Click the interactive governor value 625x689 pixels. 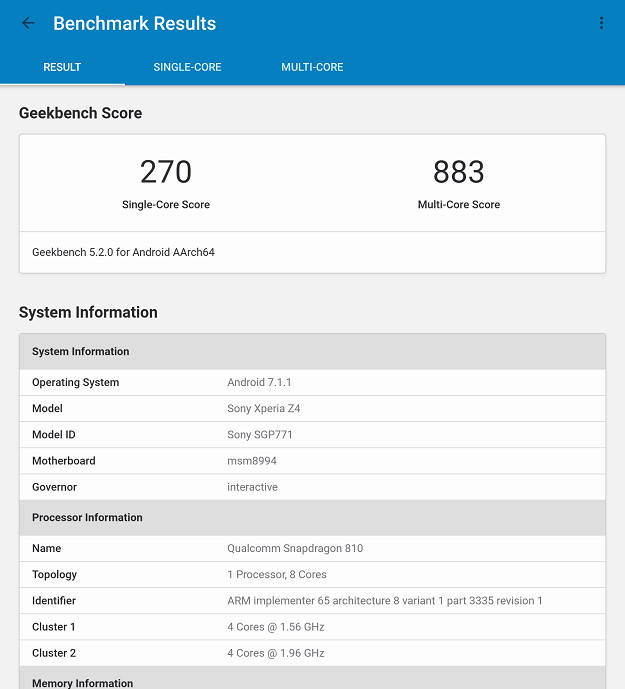coord(252,487)
